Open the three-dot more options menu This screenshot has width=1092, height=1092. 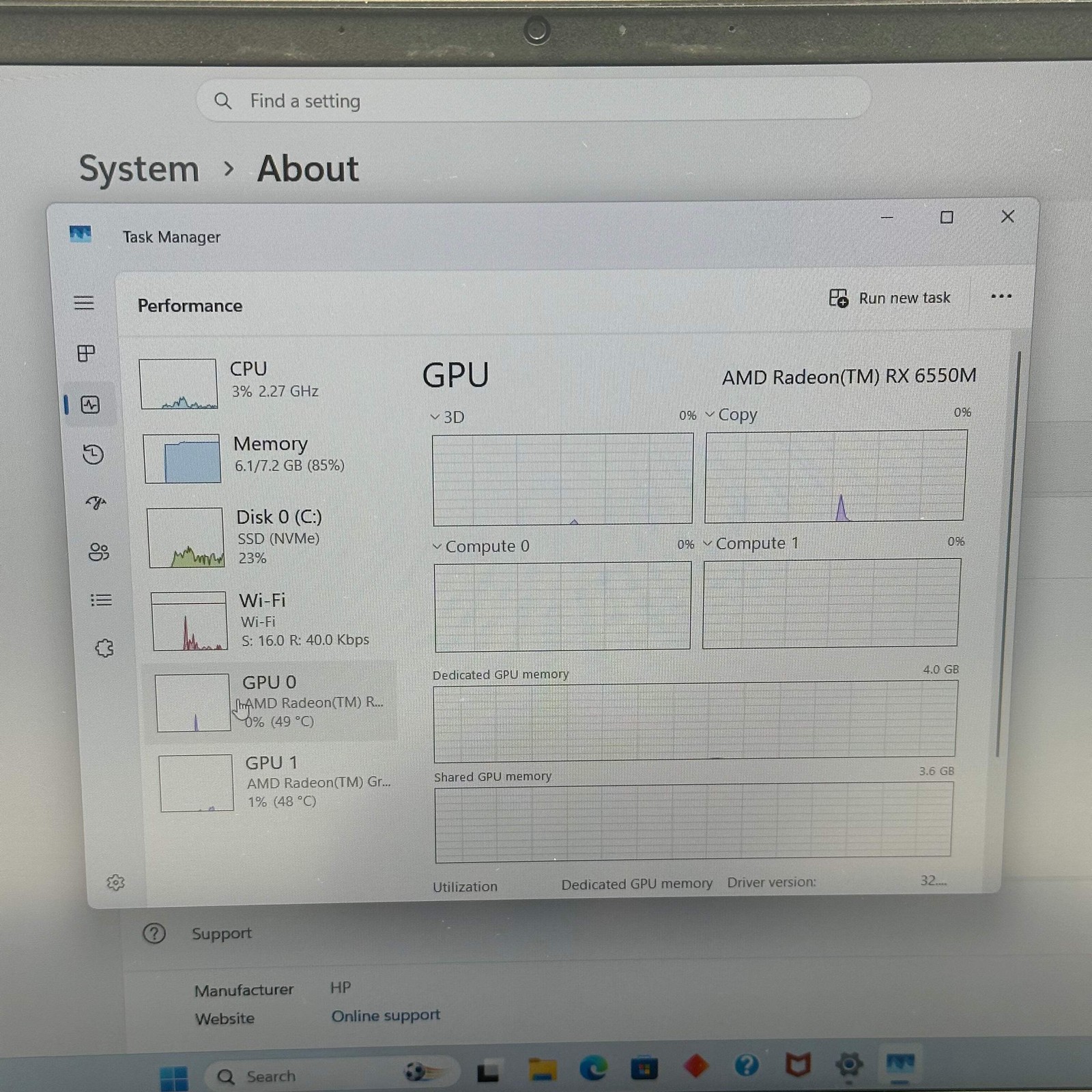tap(1001, 296)
